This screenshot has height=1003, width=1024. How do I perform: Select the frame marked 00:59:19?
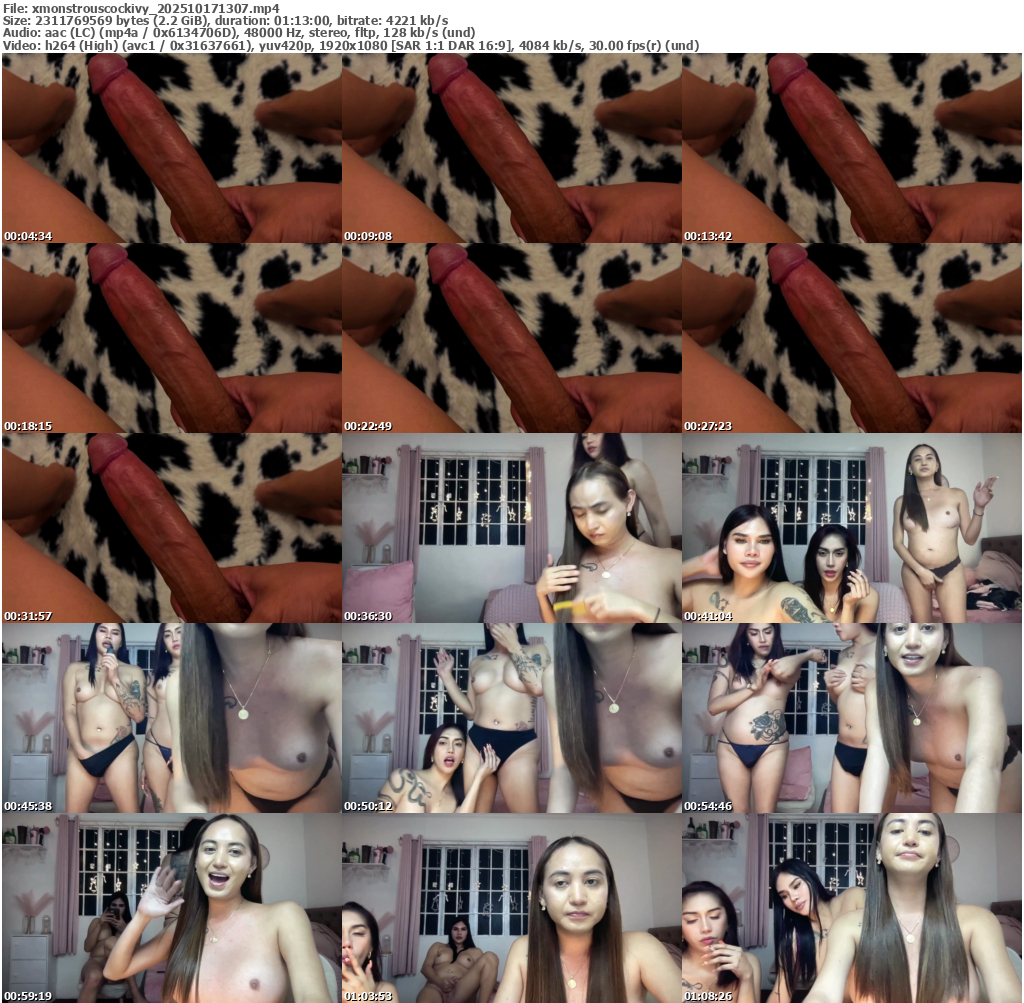pos(171,908)
